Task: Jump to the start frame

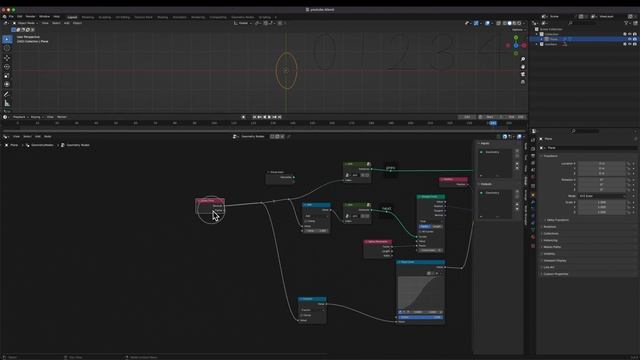Action: (254, 117)
